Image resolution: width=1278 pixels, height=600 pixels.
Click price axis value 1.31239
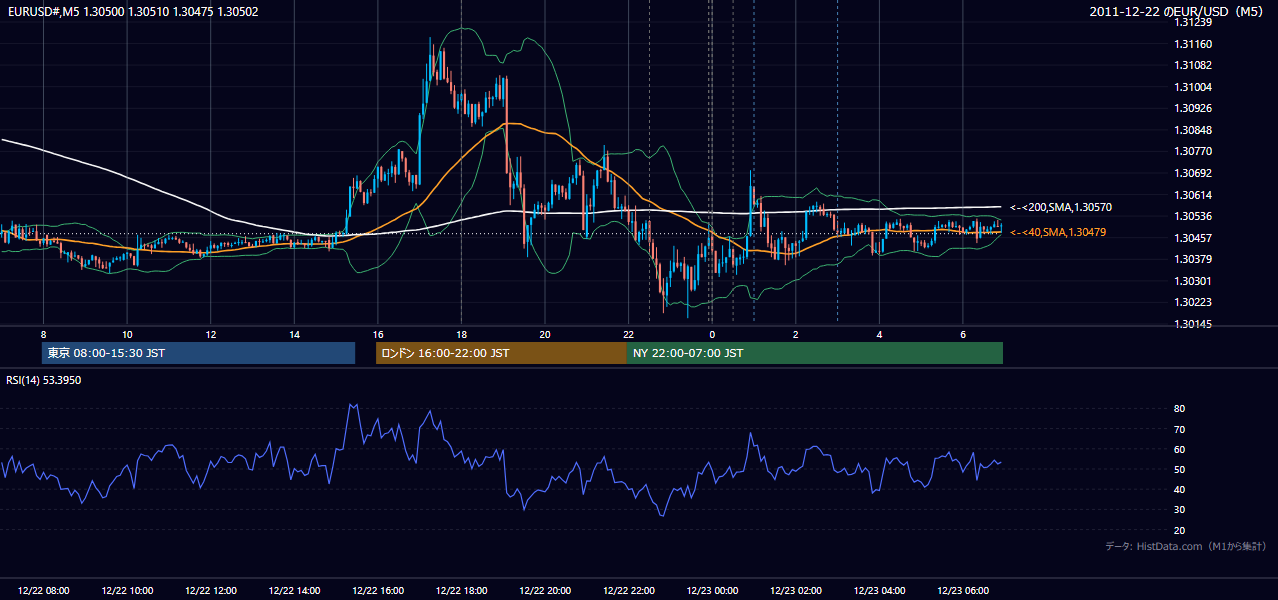point(1193,22)
